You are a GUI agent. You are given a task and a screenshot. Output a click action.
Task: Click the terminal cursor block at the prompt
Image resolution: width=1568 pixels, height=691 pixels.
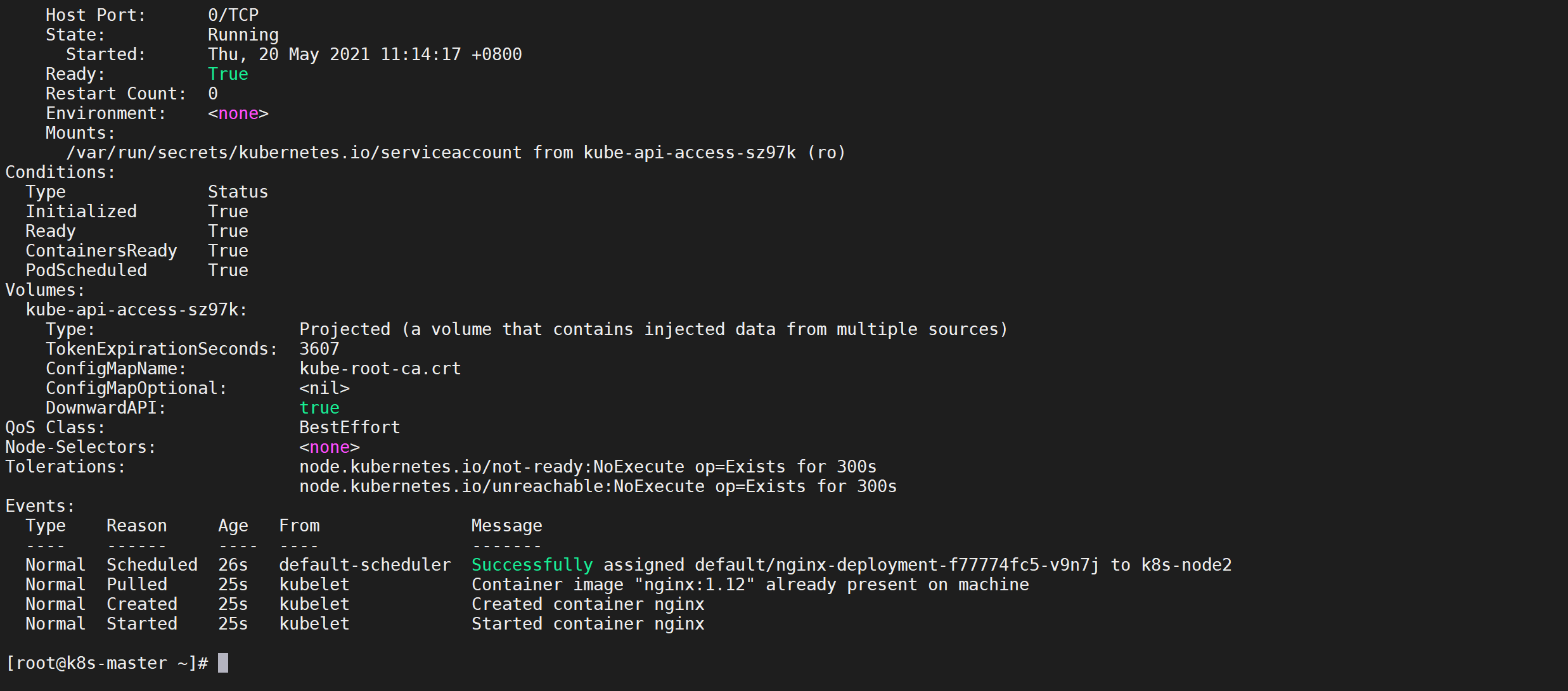click(222, 663)
